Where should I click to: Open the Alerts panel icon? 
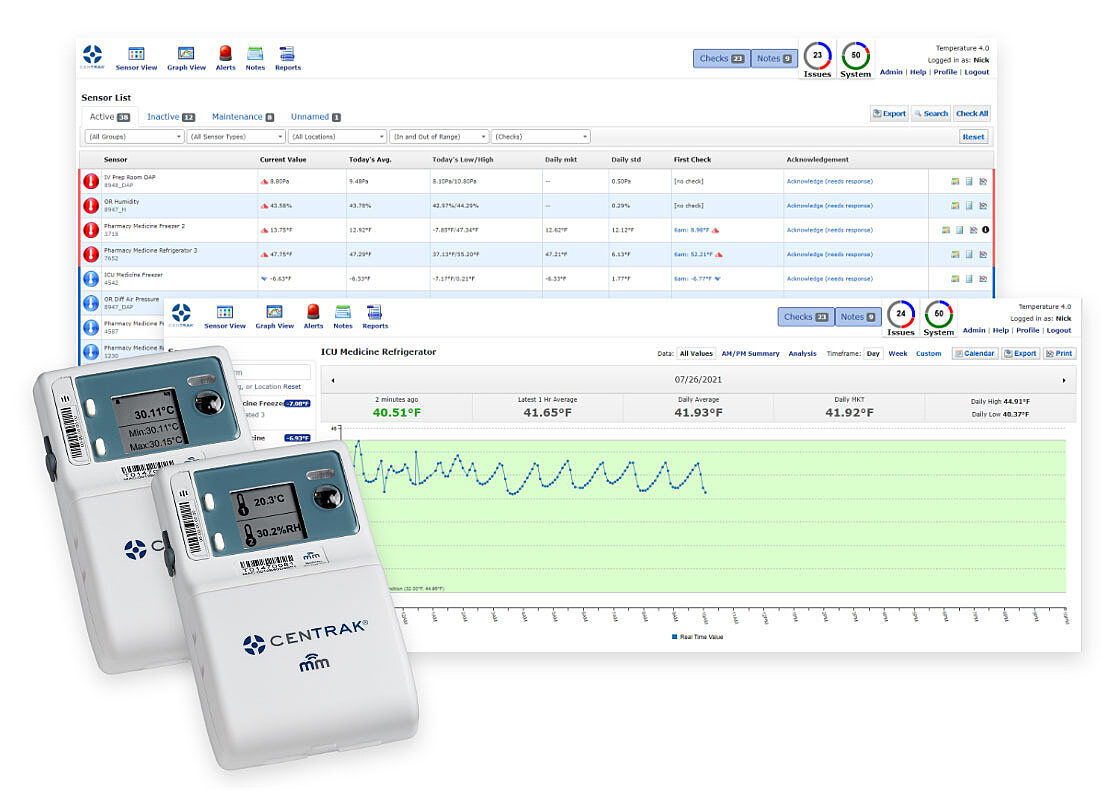point(226,57)
